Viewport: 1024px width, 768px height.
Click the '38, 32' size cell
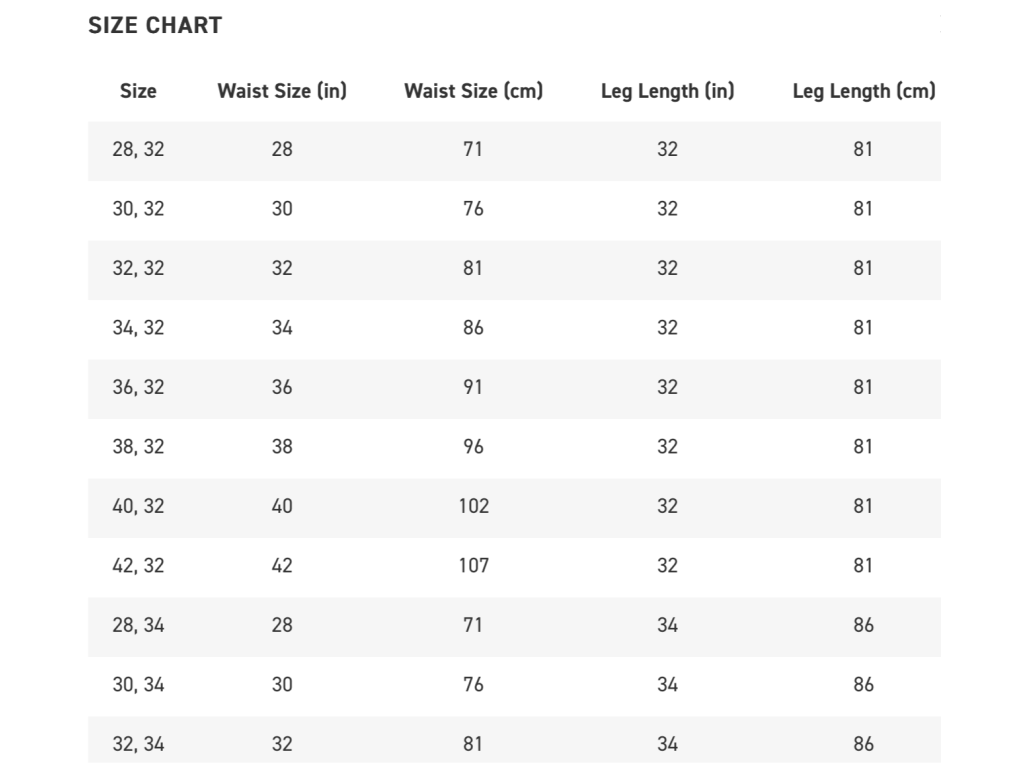click(x=138, y=447)
